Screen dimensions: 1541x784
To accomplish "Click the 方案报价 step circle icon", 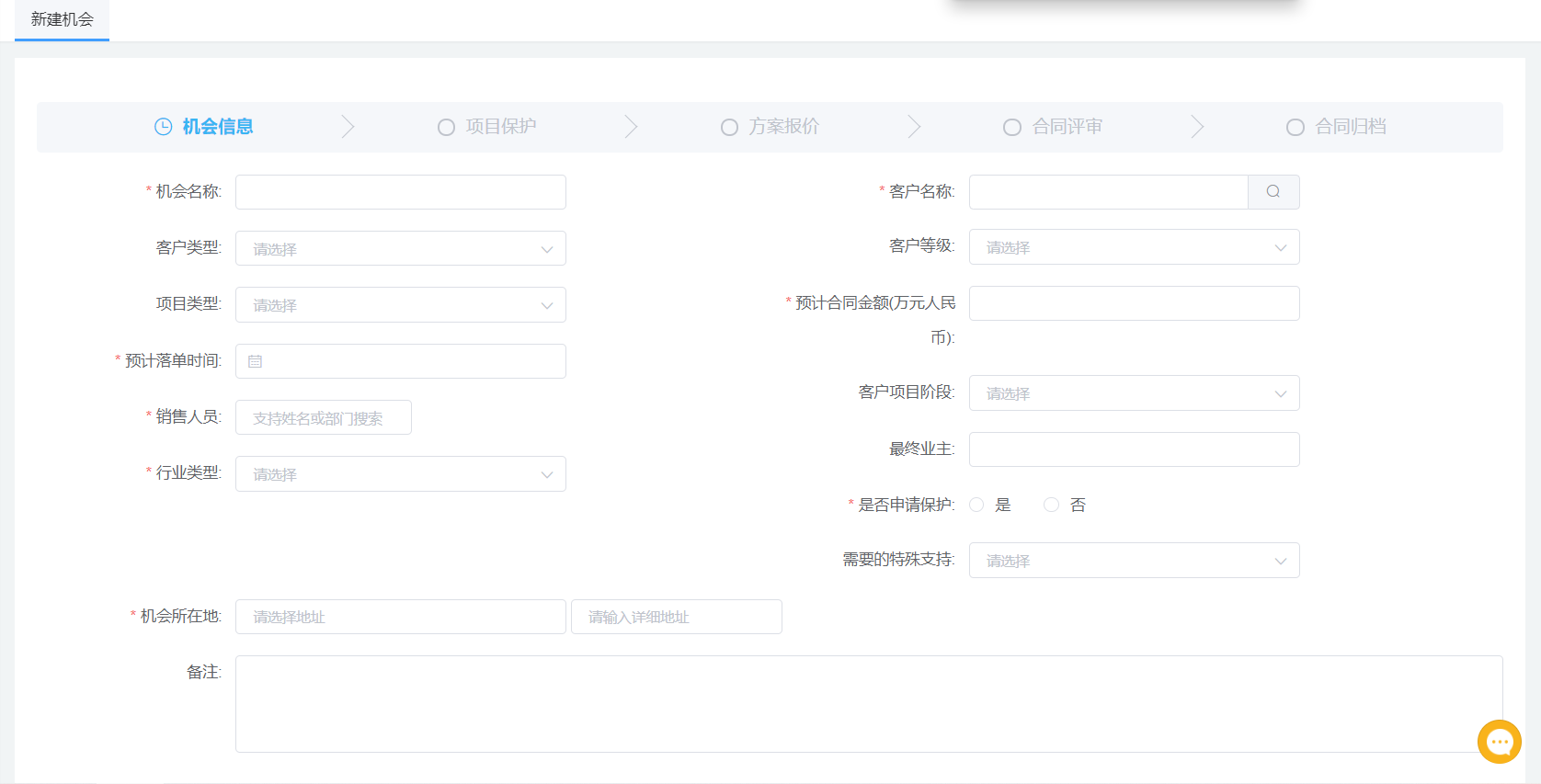I will [x=729, y=128].
